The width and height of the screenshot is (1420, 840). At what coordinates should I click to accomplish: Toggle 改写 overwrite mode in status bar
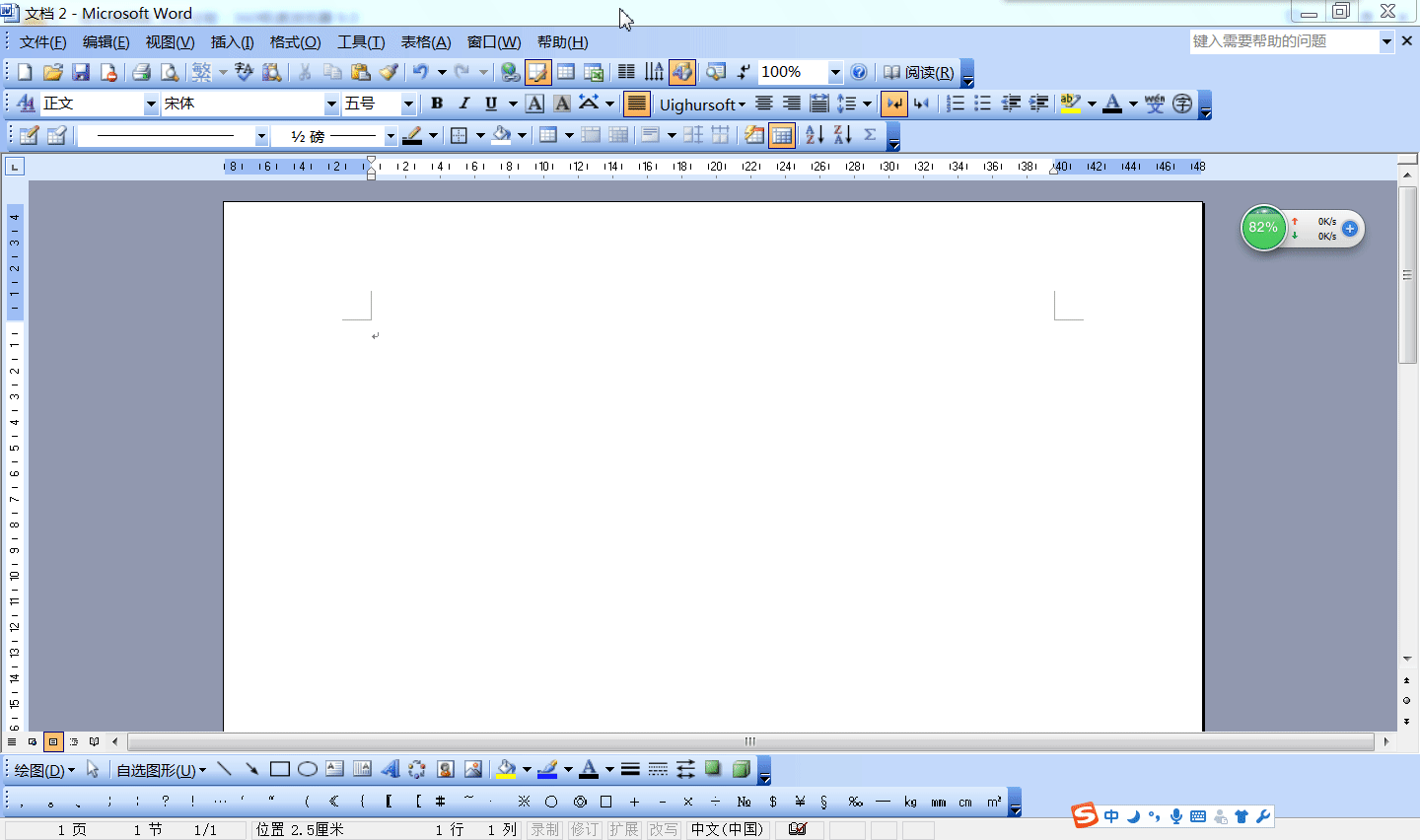[664, 830]
